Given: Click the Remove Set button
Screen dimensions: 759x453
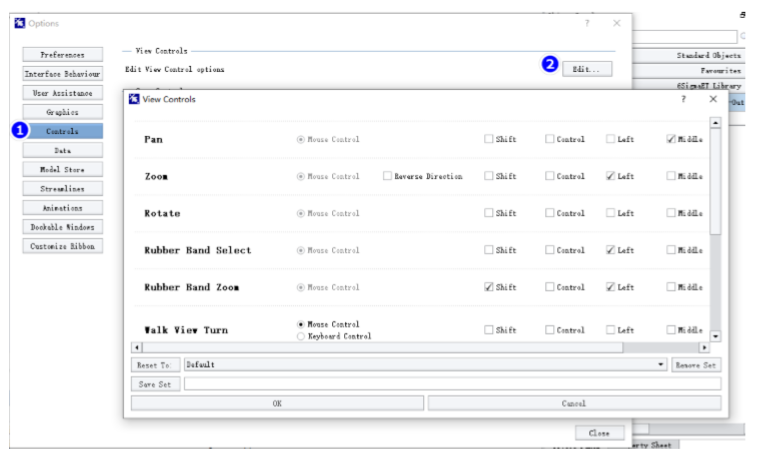Looking at the screenshot, I should tap(696, 365).
